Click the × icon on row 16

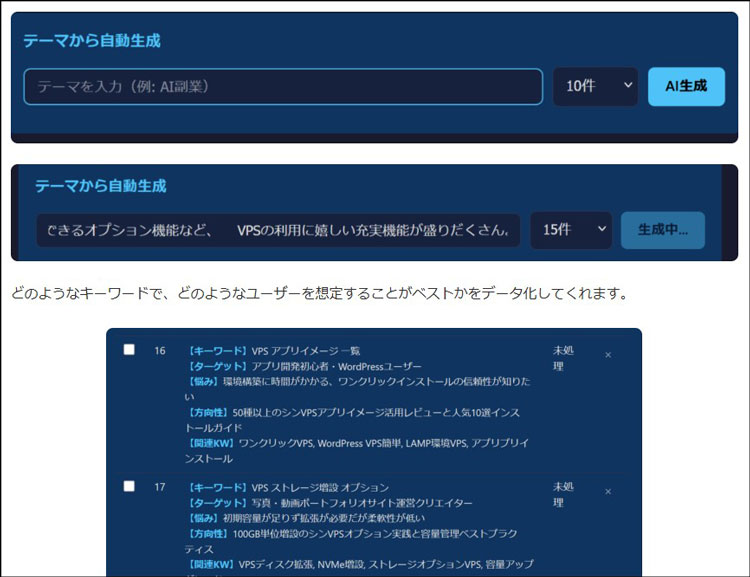608,355
